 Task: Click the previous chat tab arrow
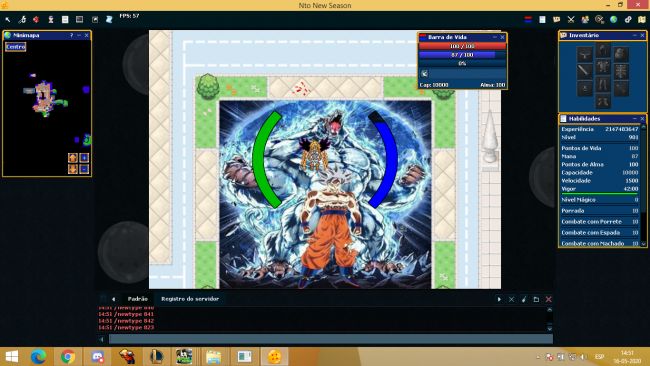(113, 299)
